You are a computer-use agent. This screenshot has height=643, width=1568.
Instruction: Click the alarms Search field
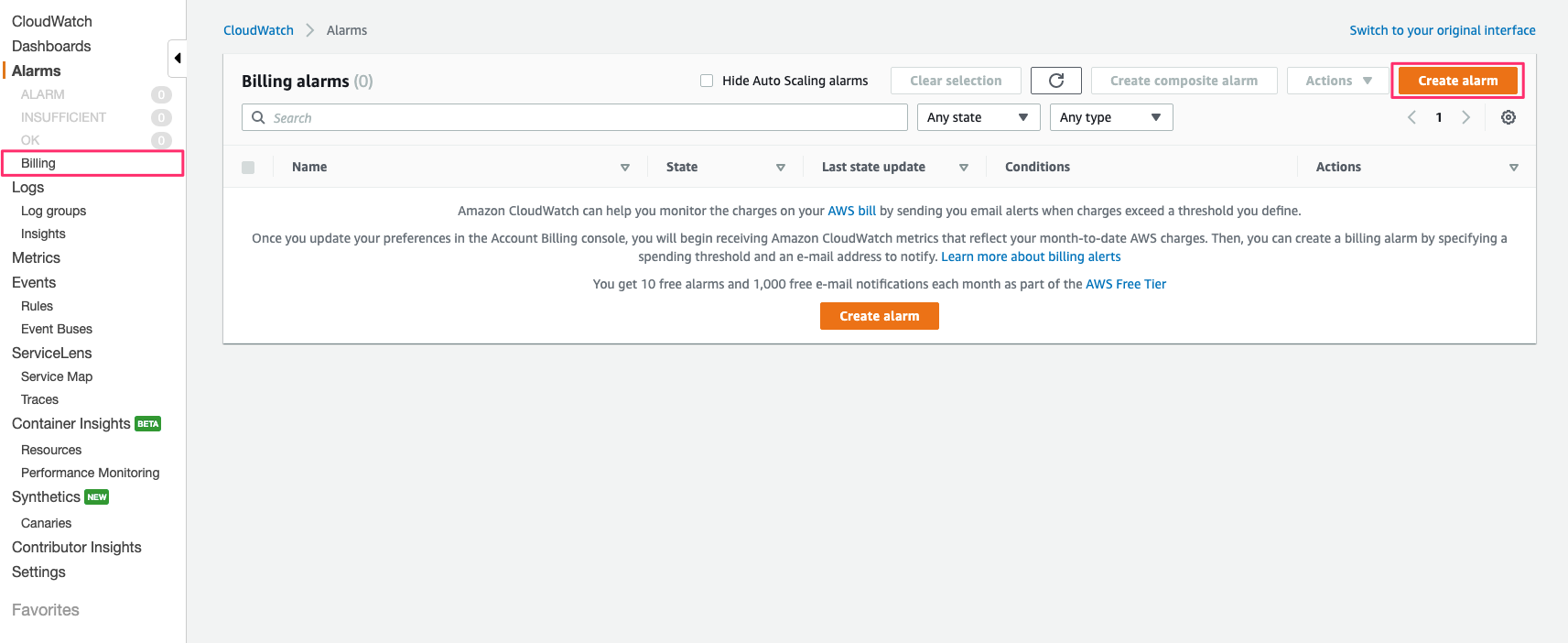tap(575, 117)
